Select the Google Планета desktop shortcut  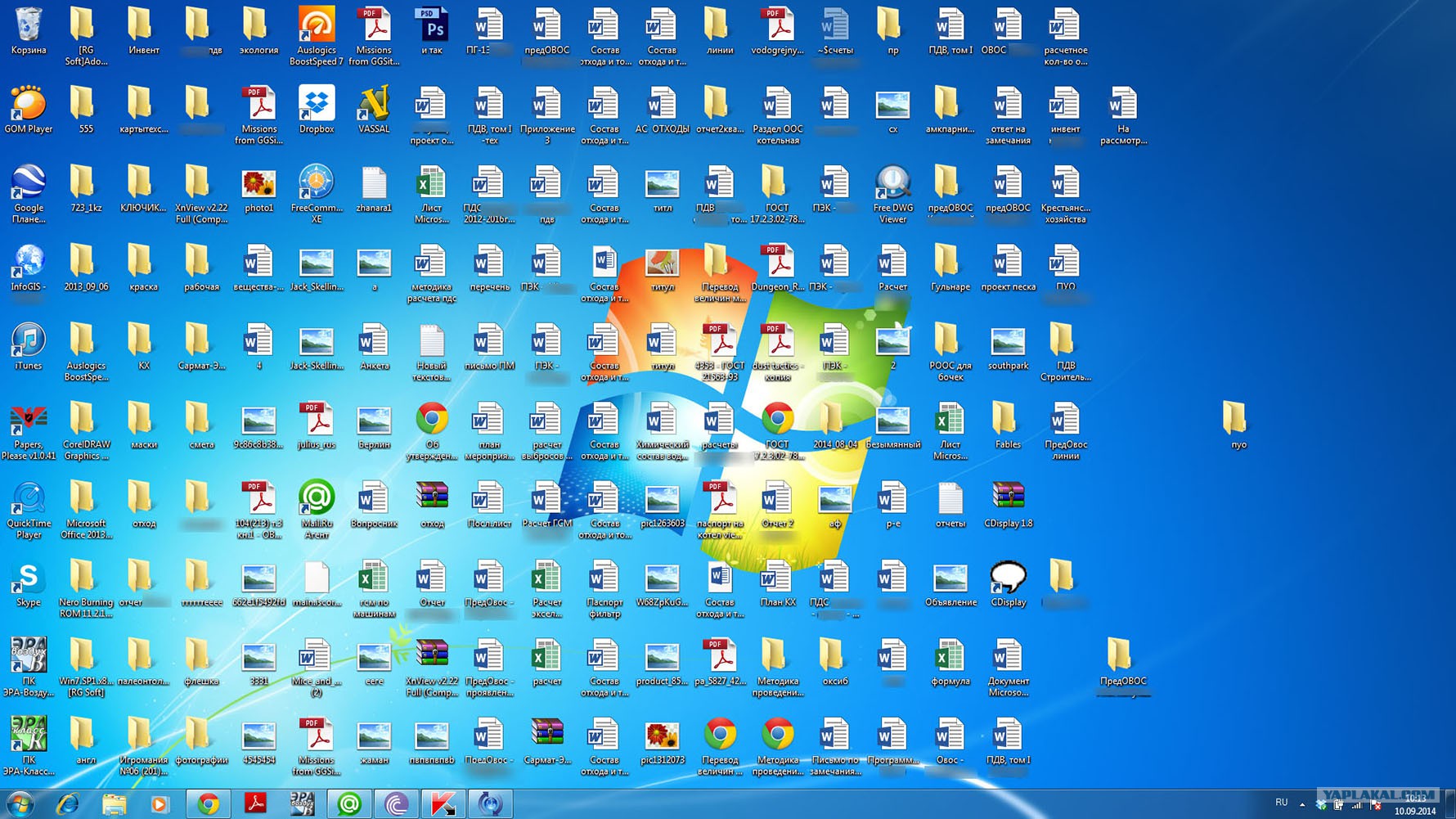click(29, 194)
